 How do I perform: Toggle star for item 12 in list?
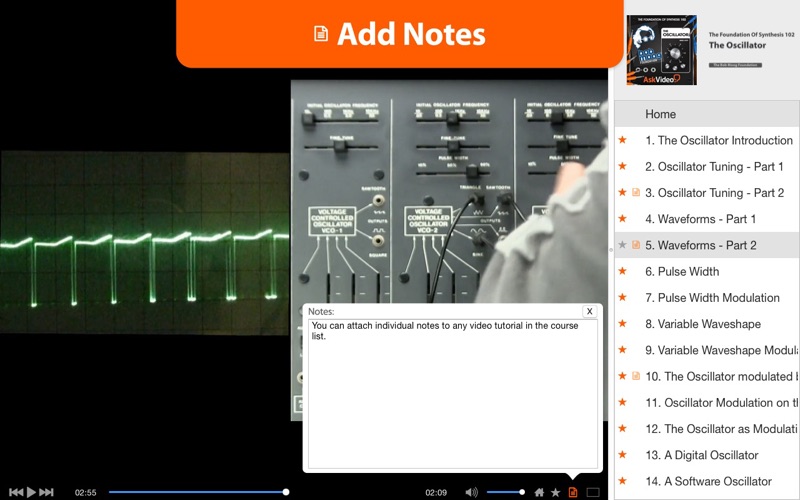[622, 428]
